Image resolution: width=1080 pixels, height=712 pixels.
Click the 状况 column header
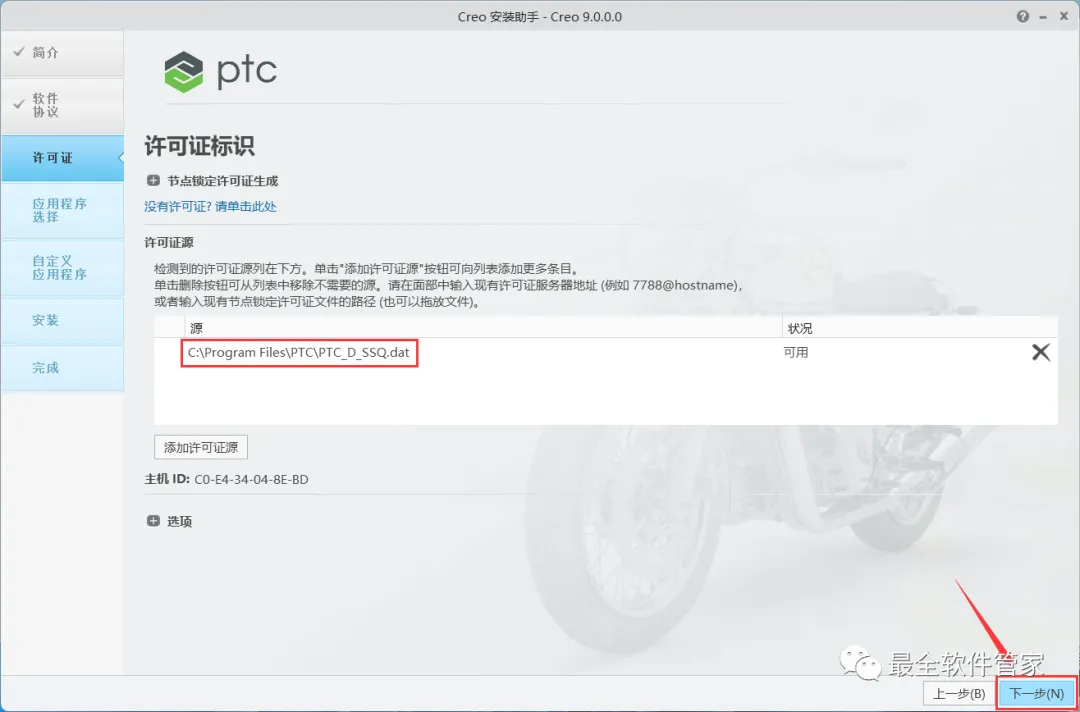pyautogui.click(x=920, y=328)
